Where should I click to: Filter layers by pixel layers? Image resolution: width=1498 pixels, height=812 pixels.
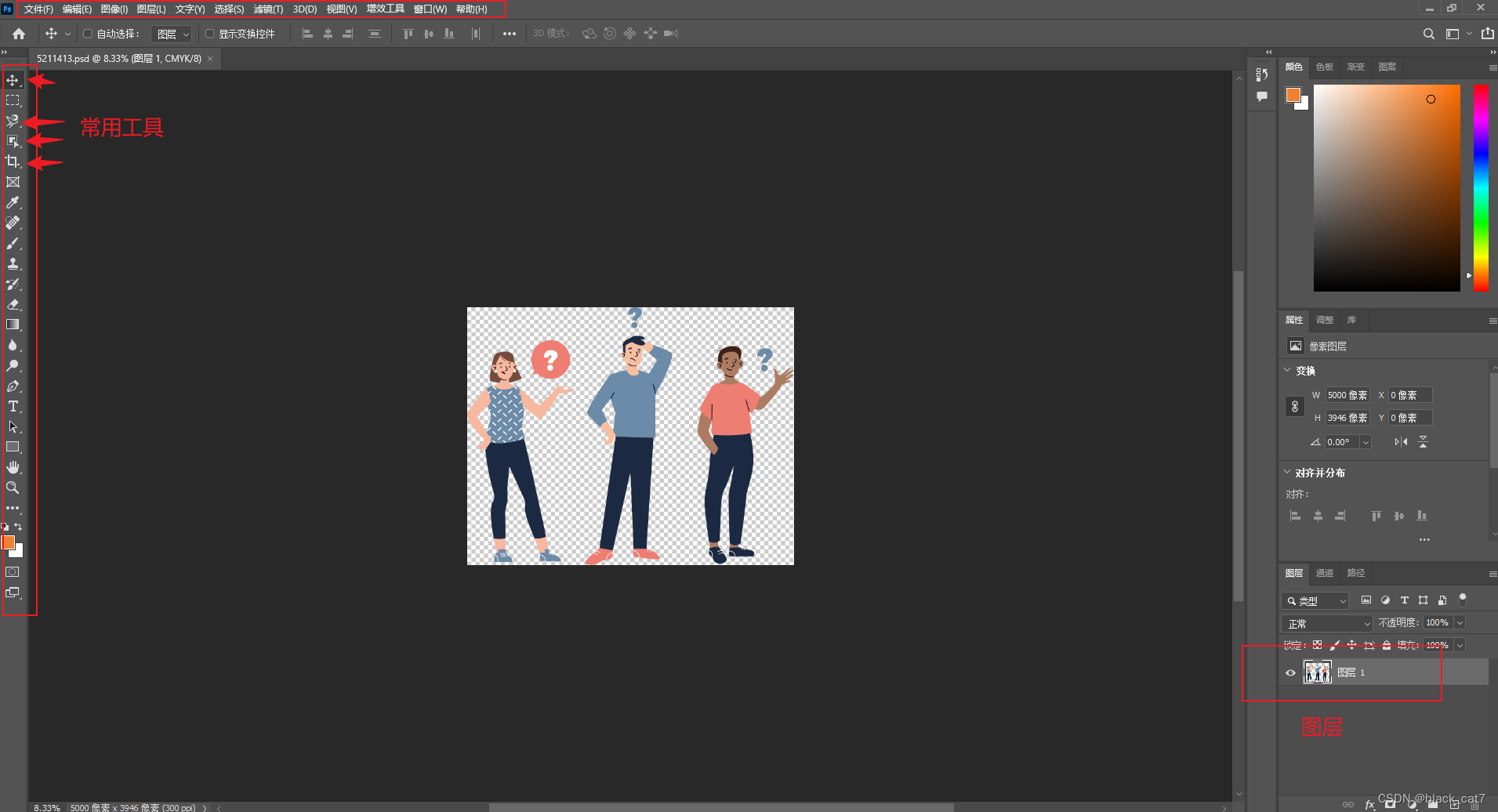(1366, 600)
